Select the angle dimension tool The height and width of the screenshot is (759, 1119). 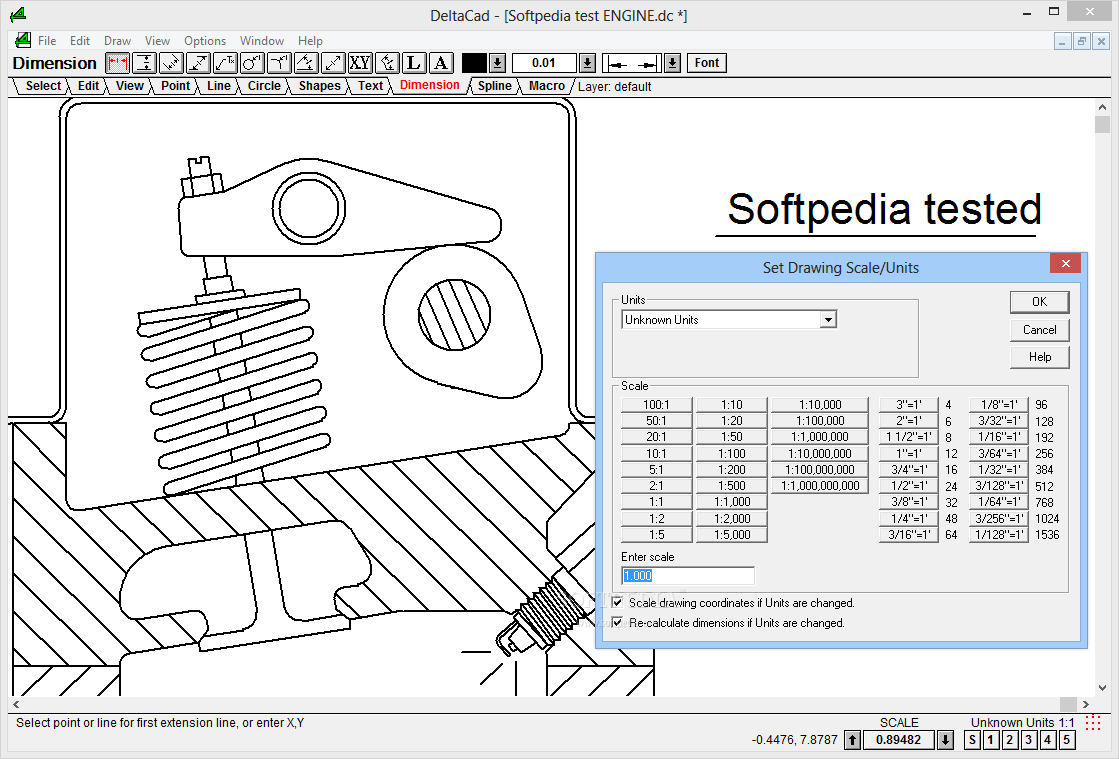(x=279, y=63)
